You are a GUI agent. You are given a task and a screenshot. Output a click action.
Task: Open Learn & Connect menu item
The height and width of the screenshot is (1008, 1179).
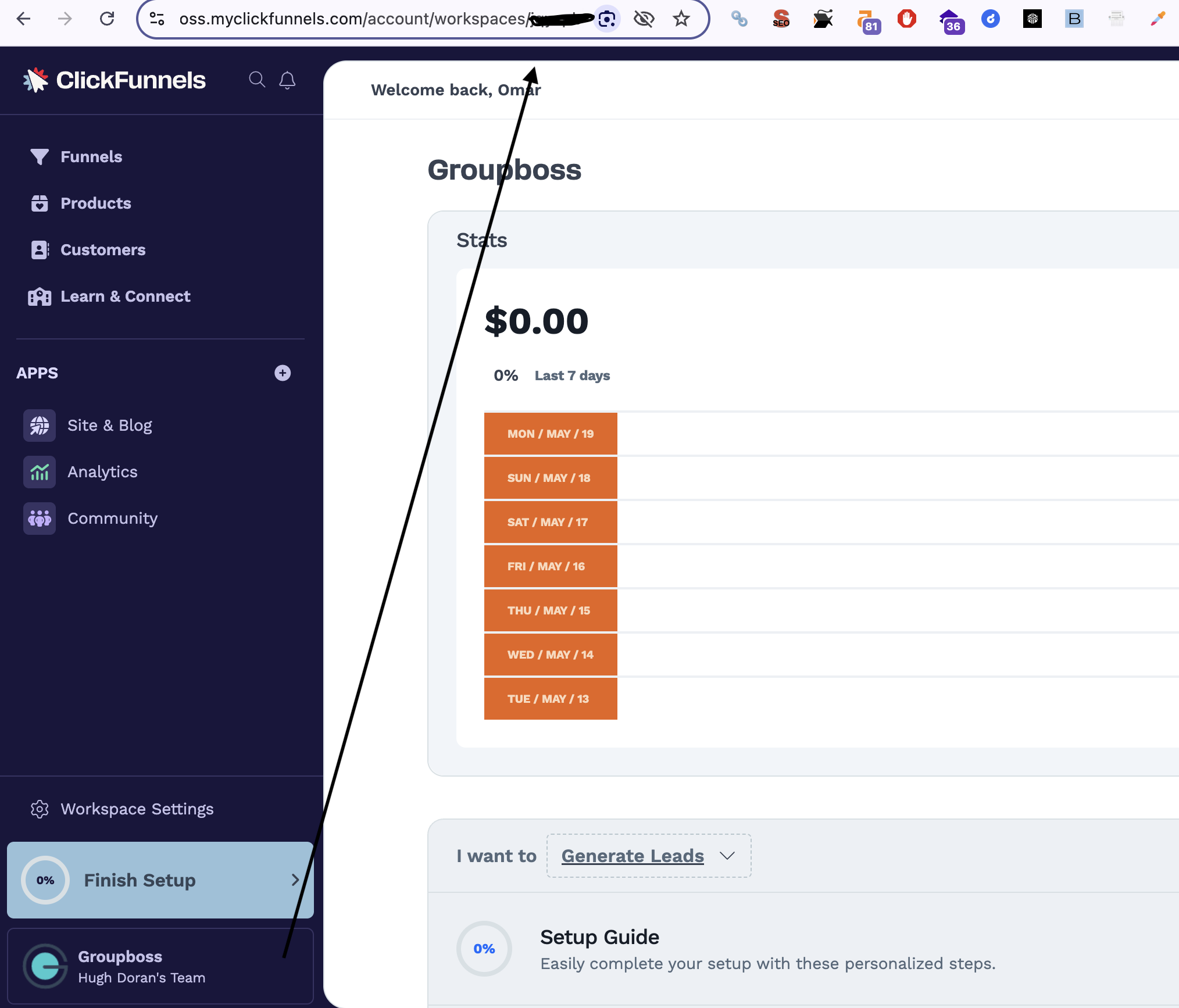tap(125, 296)
